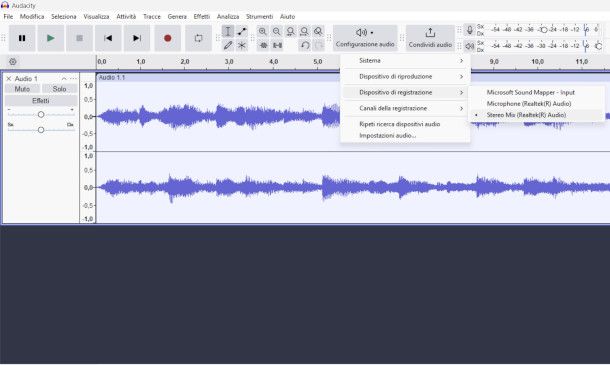
Task: Open Effetti panel for Audio 1
Action: (41, 101)
